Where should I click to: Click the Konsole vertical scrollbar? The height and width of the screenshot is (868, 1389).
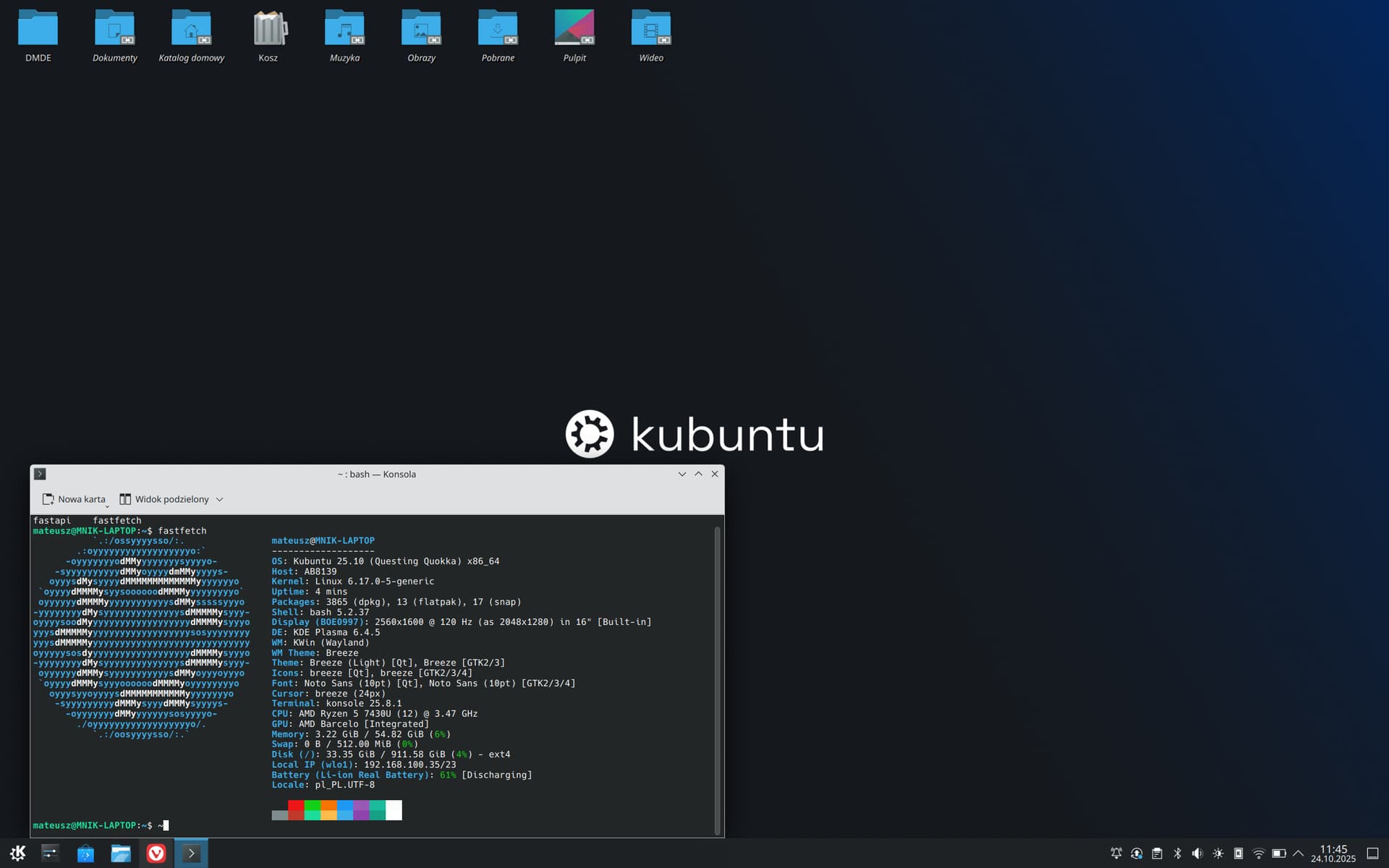pyautogui.click(x=717, y=678)
